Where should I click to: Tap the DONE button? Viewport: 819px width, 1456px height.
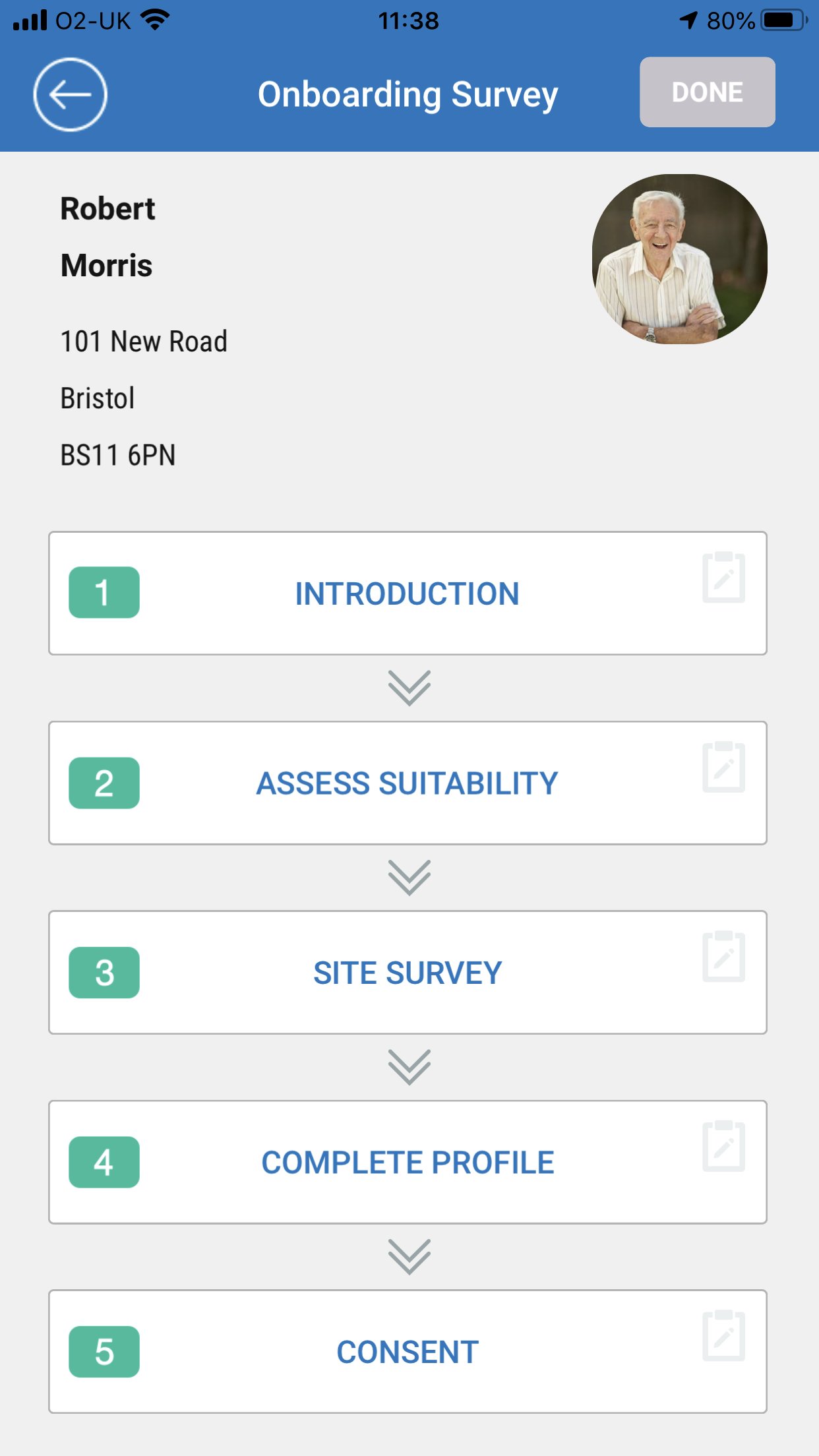click(708, 92)
